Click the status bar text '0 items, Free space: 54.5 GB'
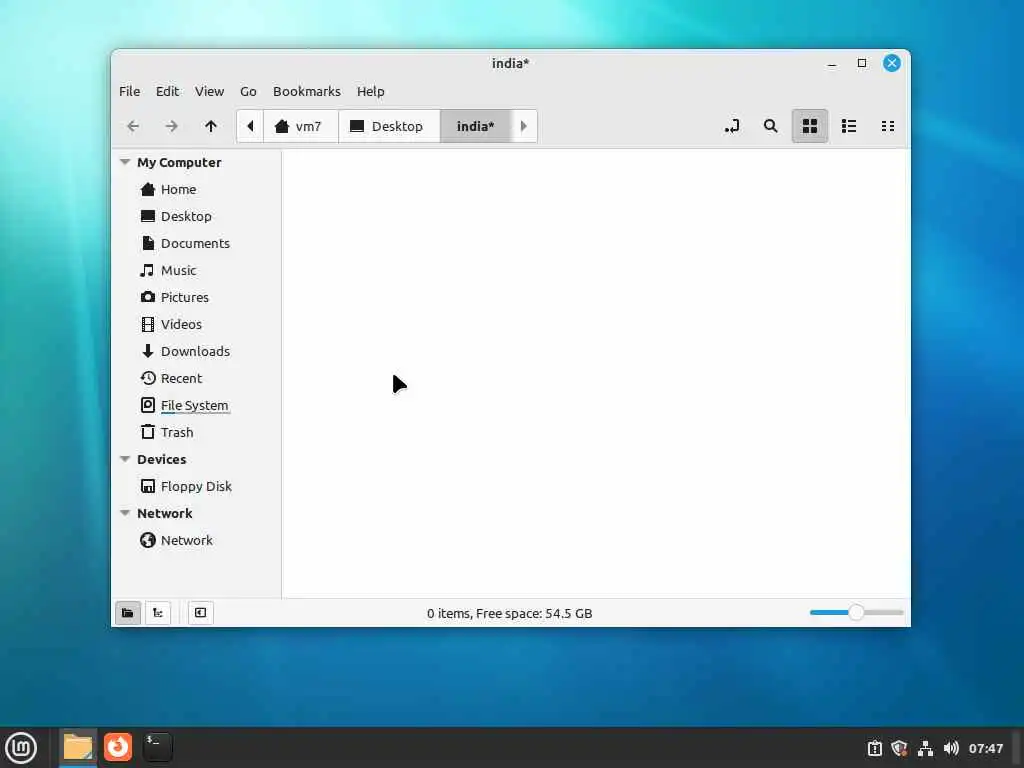1024x768 pixels. [x=509, y=613]
